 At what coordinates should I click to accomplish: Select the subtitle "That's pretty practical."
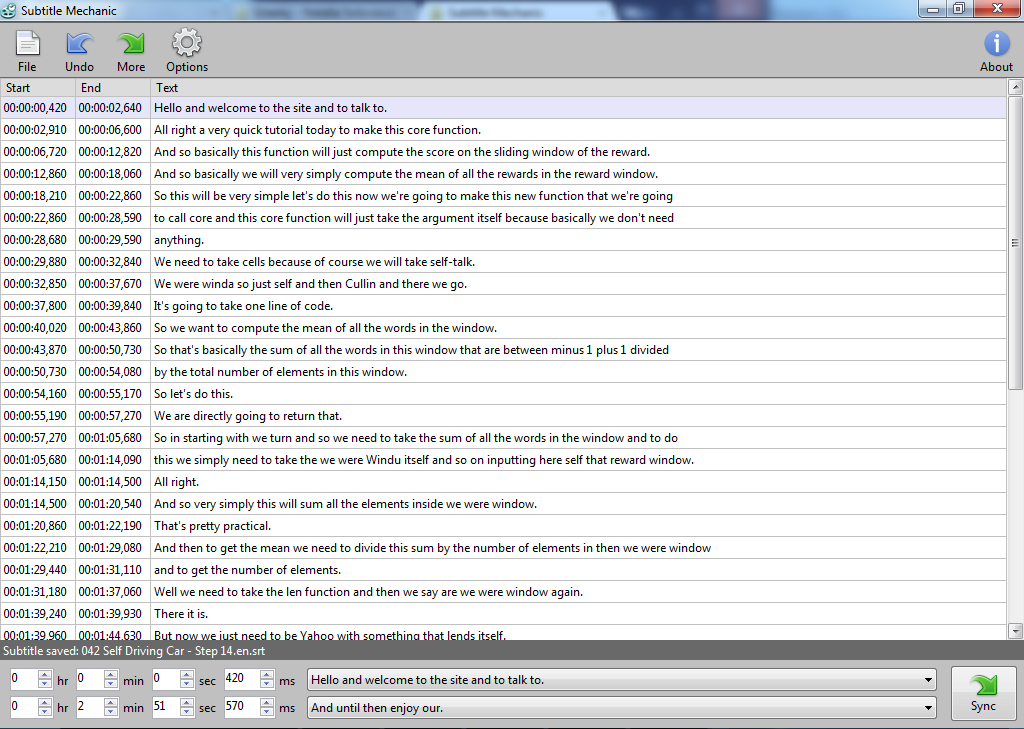pyautogui.click(x=212, y=526)
